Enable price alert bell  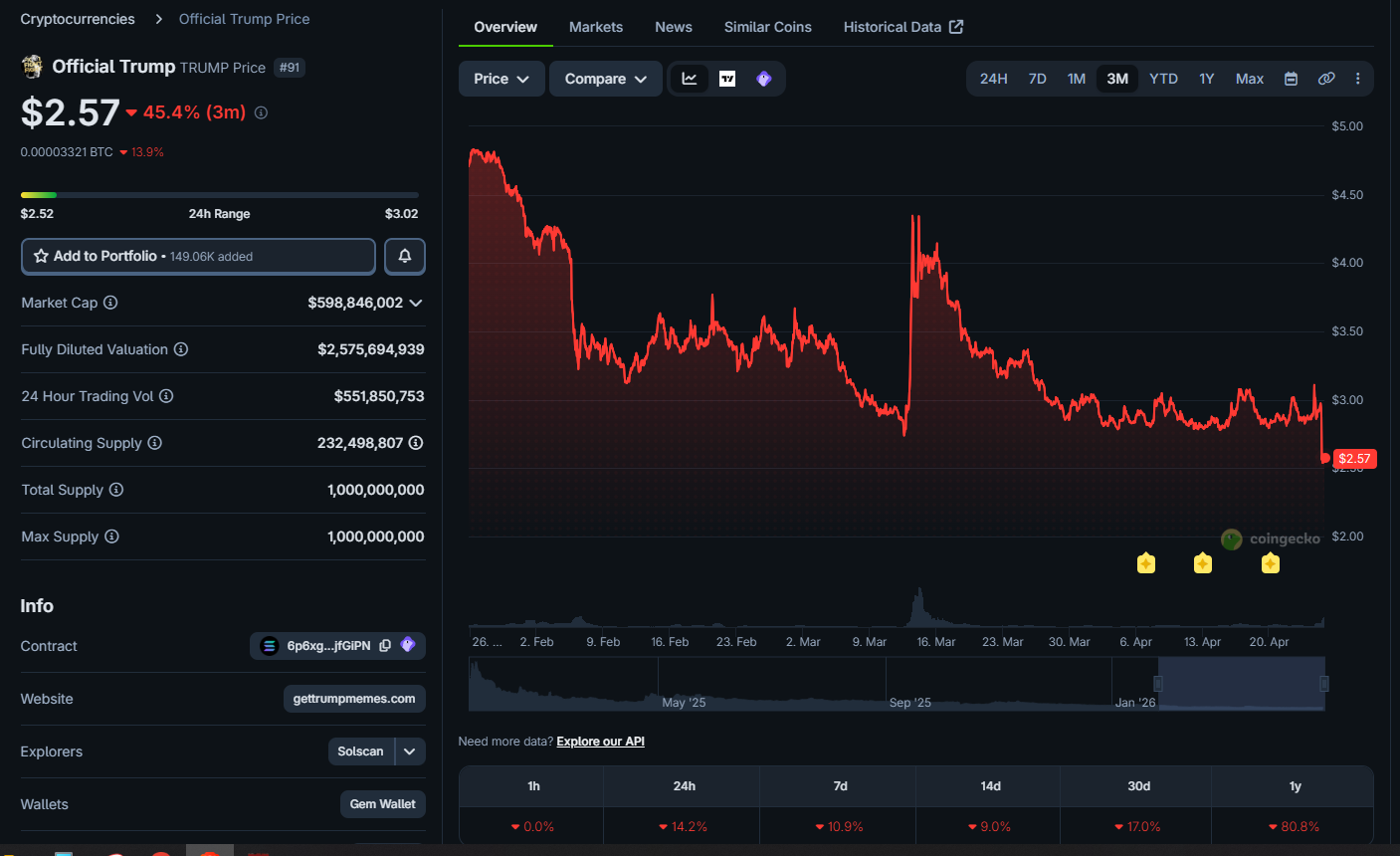pos(405,256)
